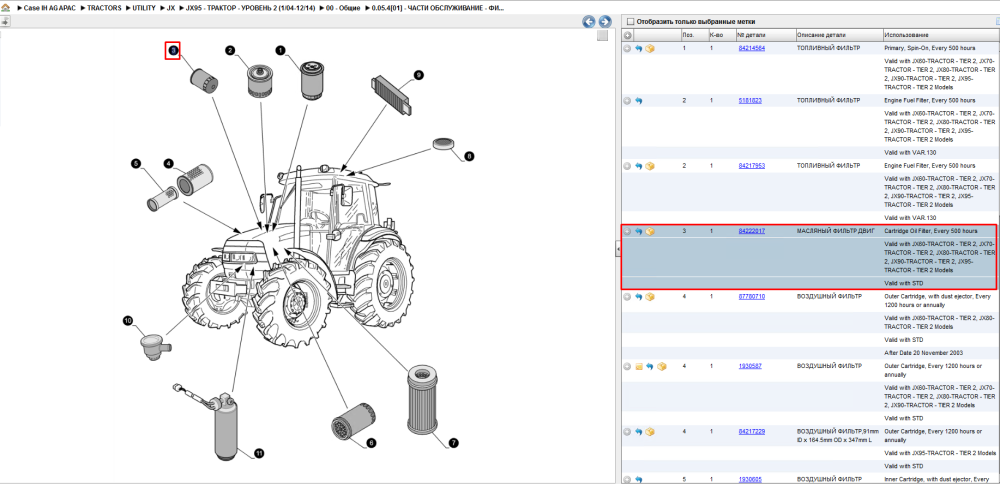Expand the row for part 5181823

[628, 101]
